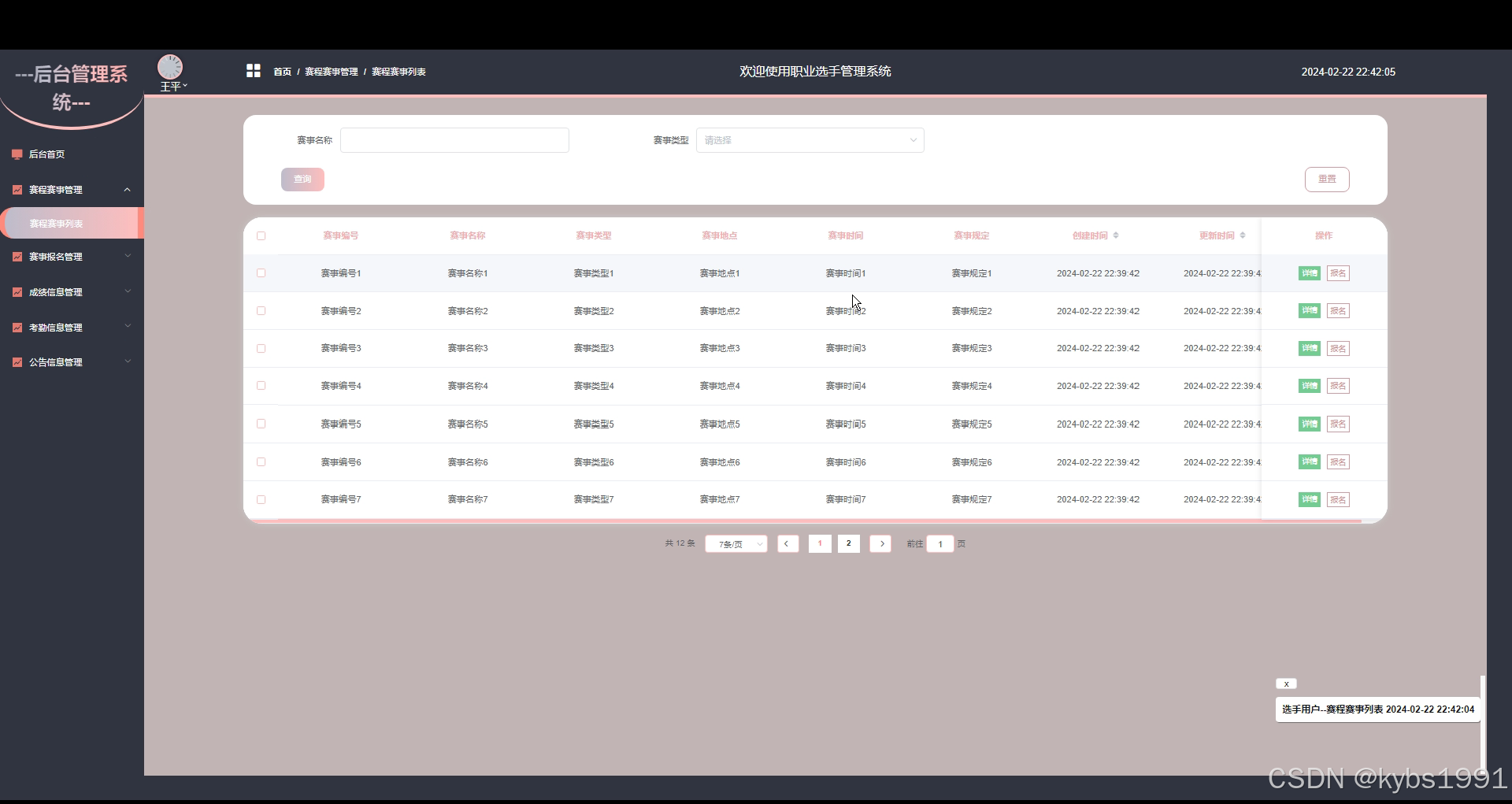Click the 成绩信息管理 chart icon
This screenshot has width=1512, height=804.
point(17,292)
